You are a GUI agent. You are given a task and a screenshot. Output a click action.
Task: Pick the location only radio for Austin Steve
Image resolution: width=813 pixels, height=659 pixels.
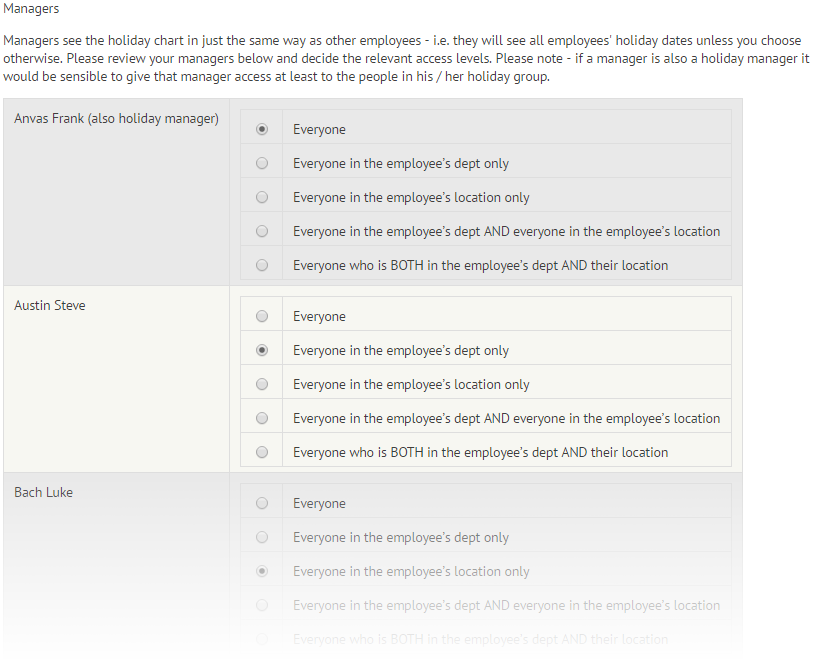(x=262, y=384)
